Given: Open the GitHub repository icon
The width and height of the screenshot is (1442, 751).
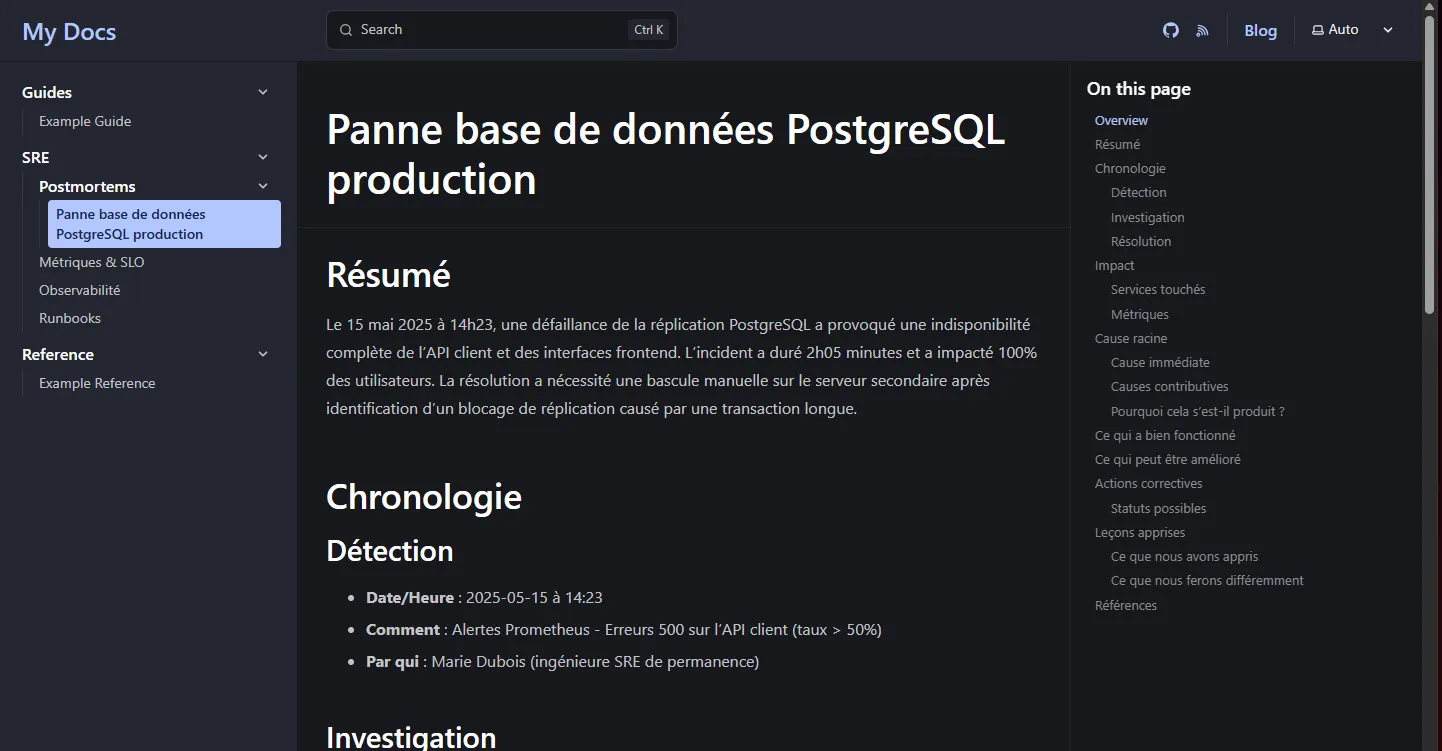Looking at the screenshot, I should [x=1170, y=30].
